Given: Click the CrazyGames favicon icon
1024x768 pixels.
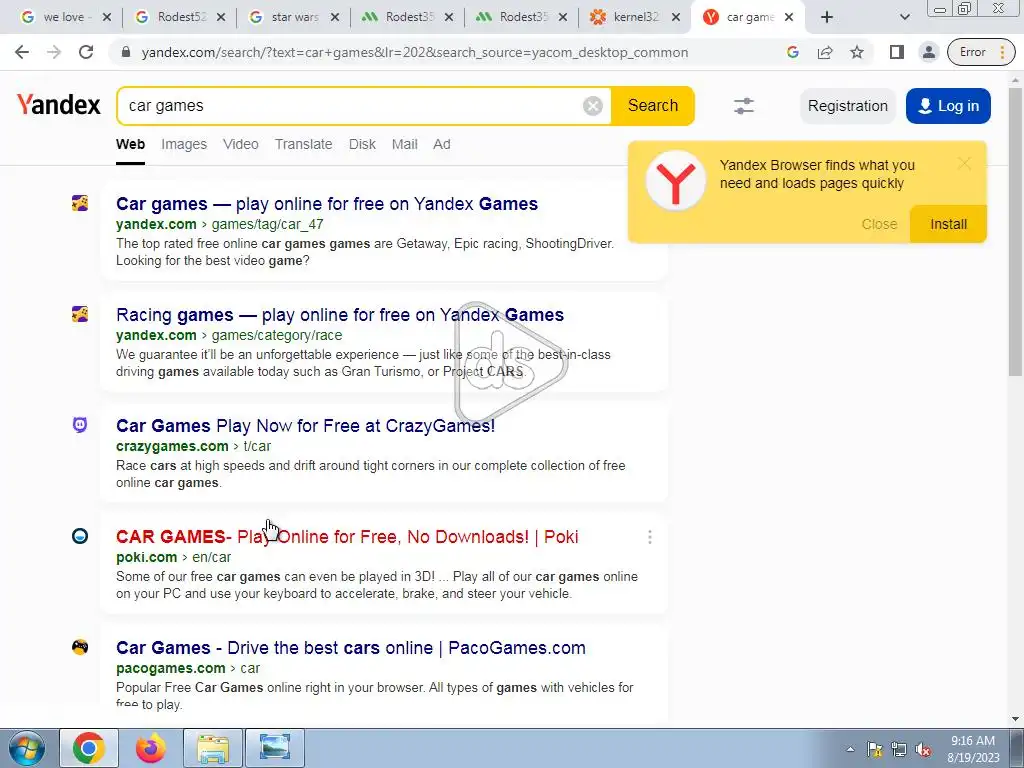Looking at the screenshot, I should pyautogui.click(x=80, y=425).
